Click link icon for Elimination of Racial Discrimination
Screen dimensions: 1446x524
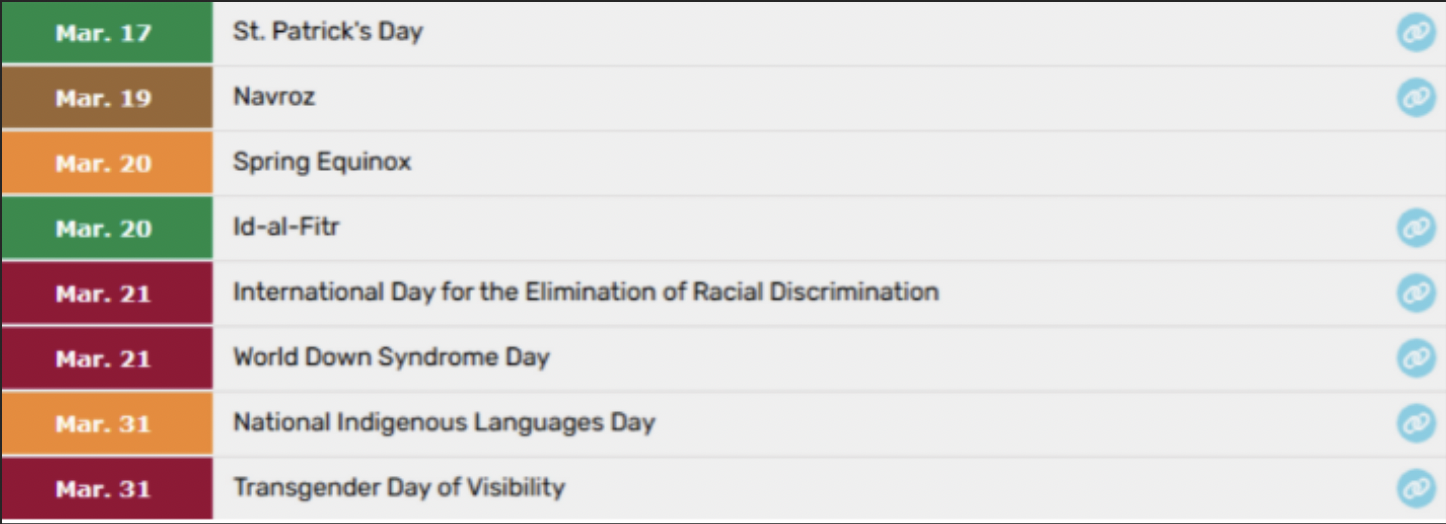[1415, 293]
